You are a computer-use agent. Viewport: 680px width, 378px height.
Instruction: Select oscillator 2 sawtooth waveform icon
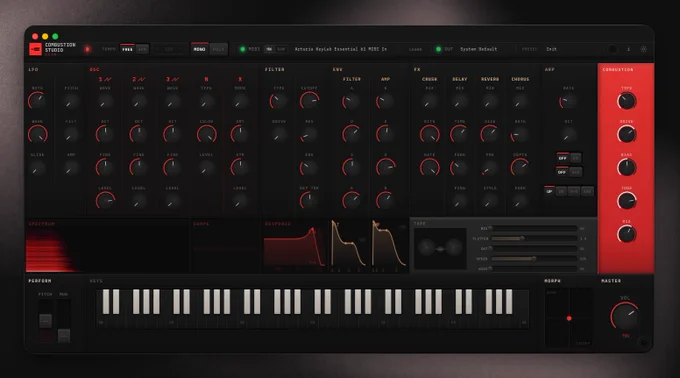point(141,79)
